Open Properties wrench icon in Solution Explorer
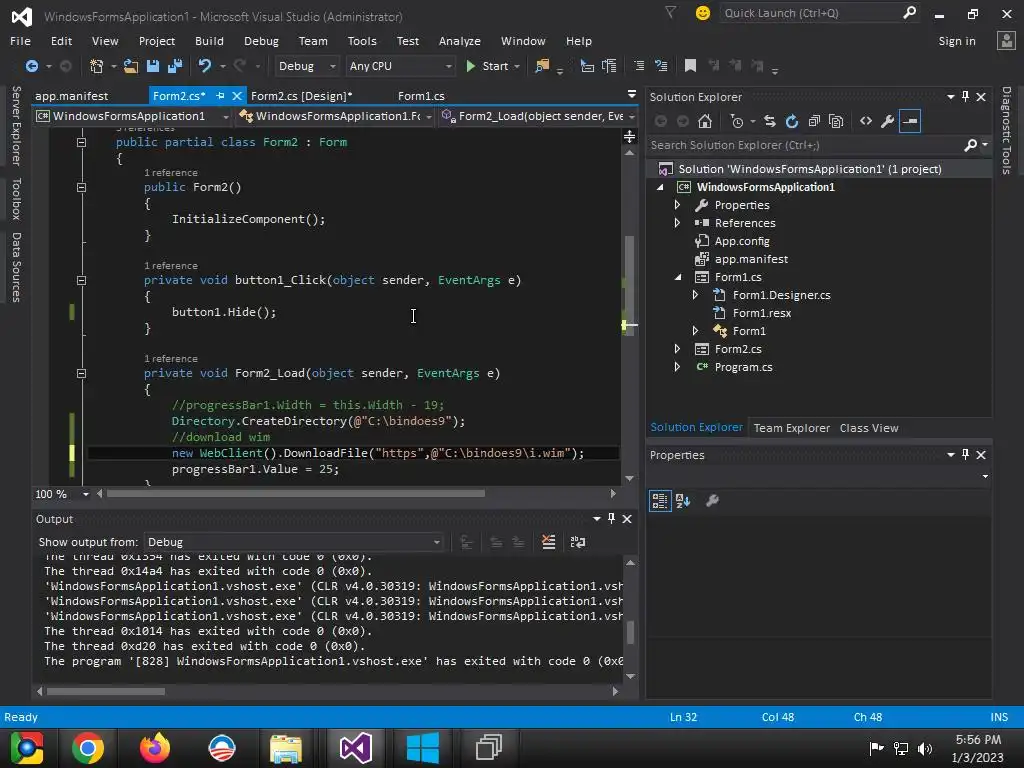This screenshot has height=768, width=1024. point(888,121)
